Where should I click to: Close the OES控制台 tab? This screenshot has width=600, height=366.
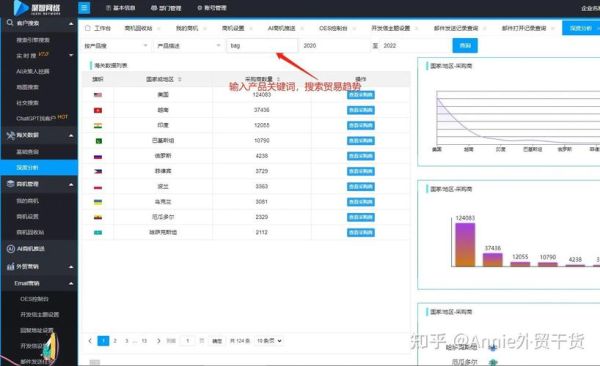[x=354, y=28]
